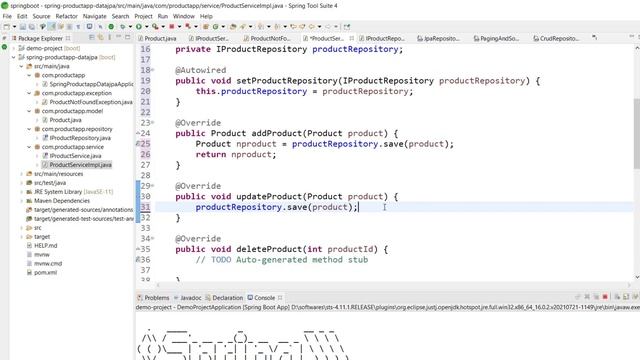Expand the Maven Dependencies node

point(21,201)
